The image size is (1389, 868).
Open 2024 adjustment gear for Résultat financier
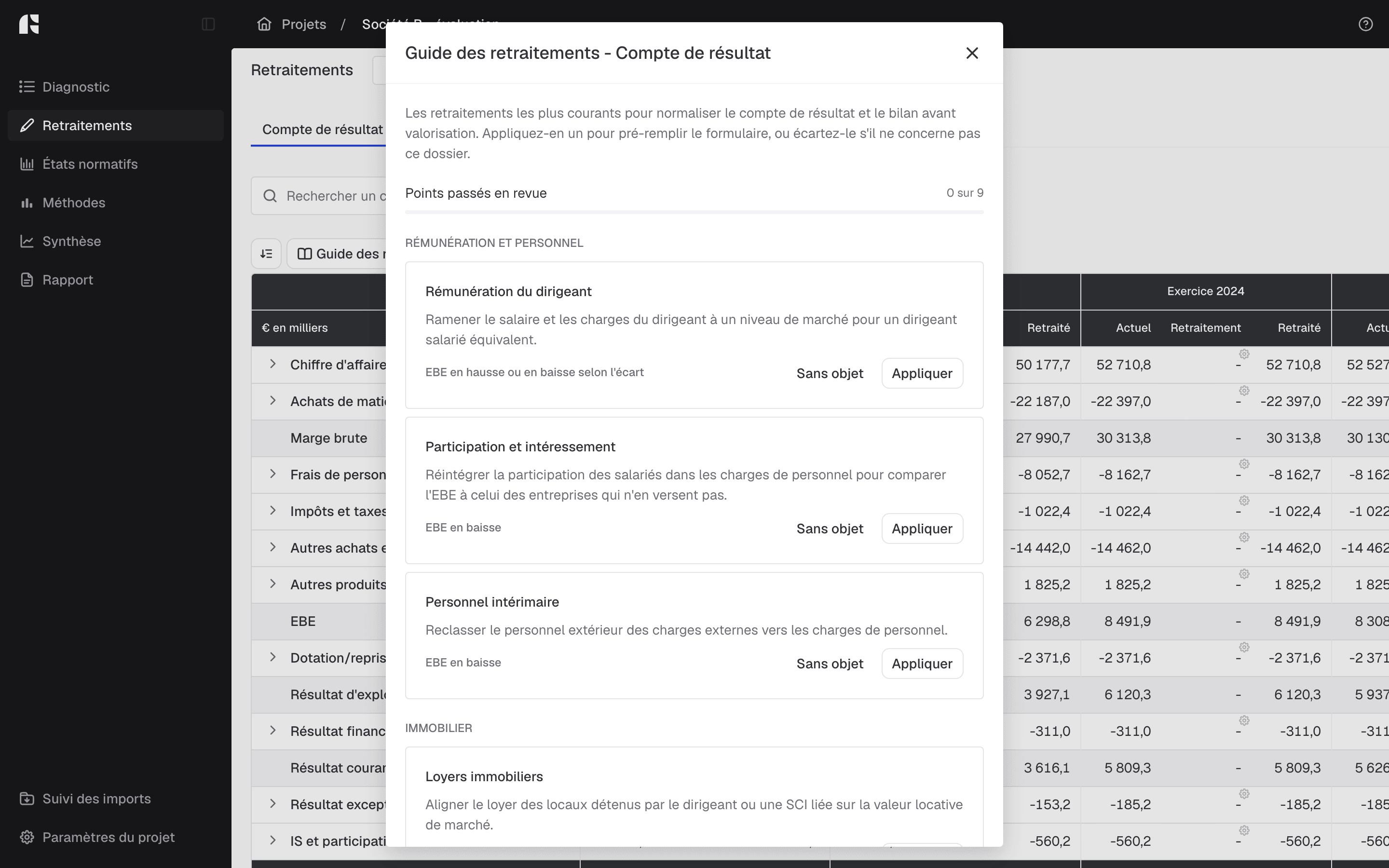[1244, 720]
